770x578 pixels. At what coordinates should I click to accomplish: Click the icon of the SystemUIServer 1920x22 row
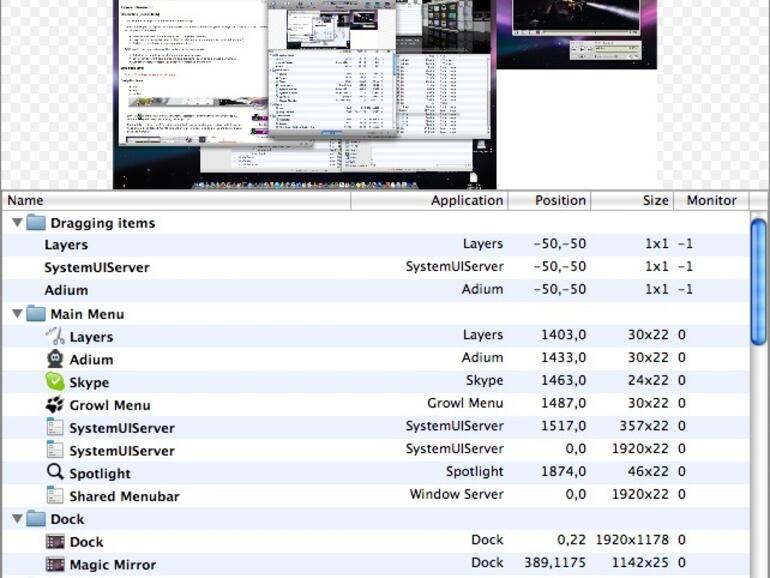click(55, 450)
